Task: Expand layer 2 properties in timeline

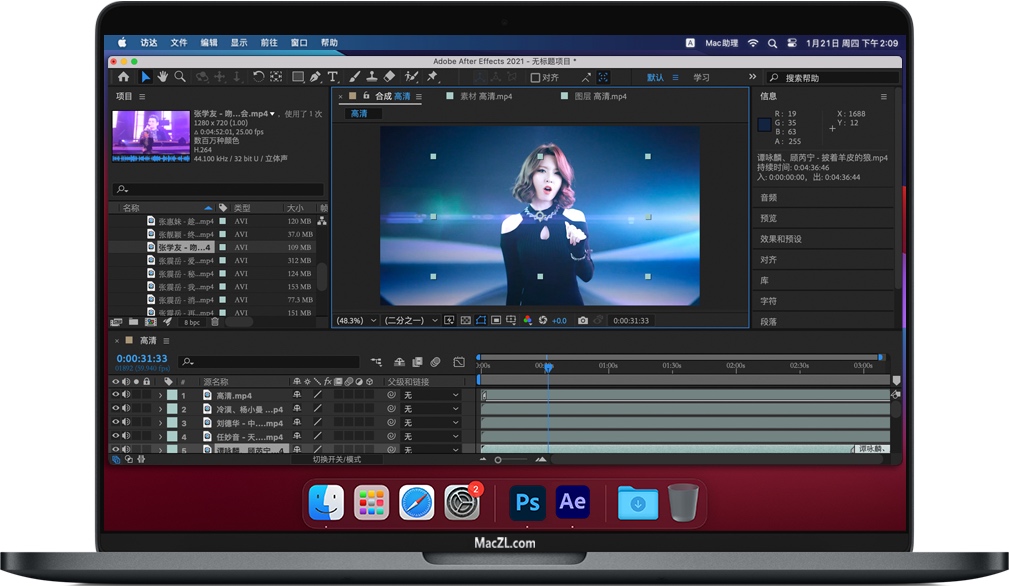Action: (160, 410)
